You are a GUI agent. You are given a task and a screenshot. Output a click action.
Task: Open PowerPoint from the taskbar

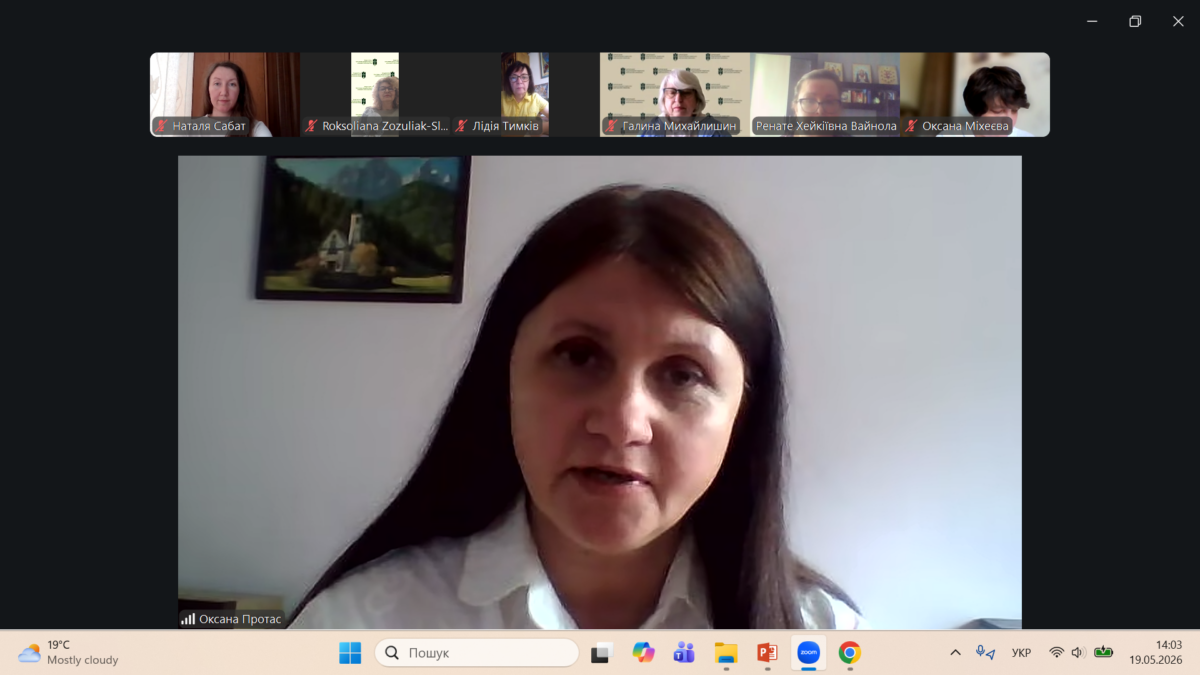[767, 653]
